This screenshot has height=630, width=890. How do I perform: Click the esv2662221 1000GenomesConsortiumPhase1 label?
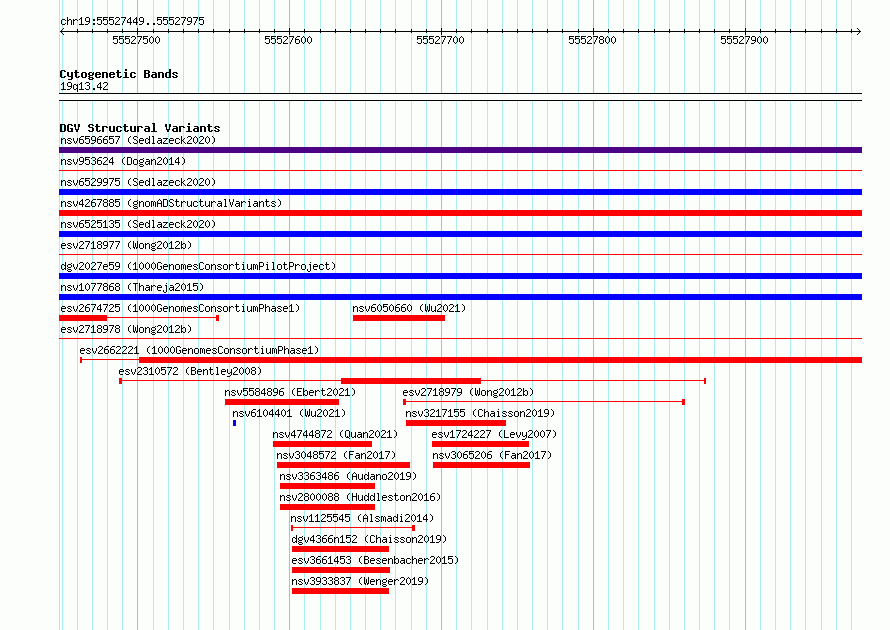[x=199, y=350]
